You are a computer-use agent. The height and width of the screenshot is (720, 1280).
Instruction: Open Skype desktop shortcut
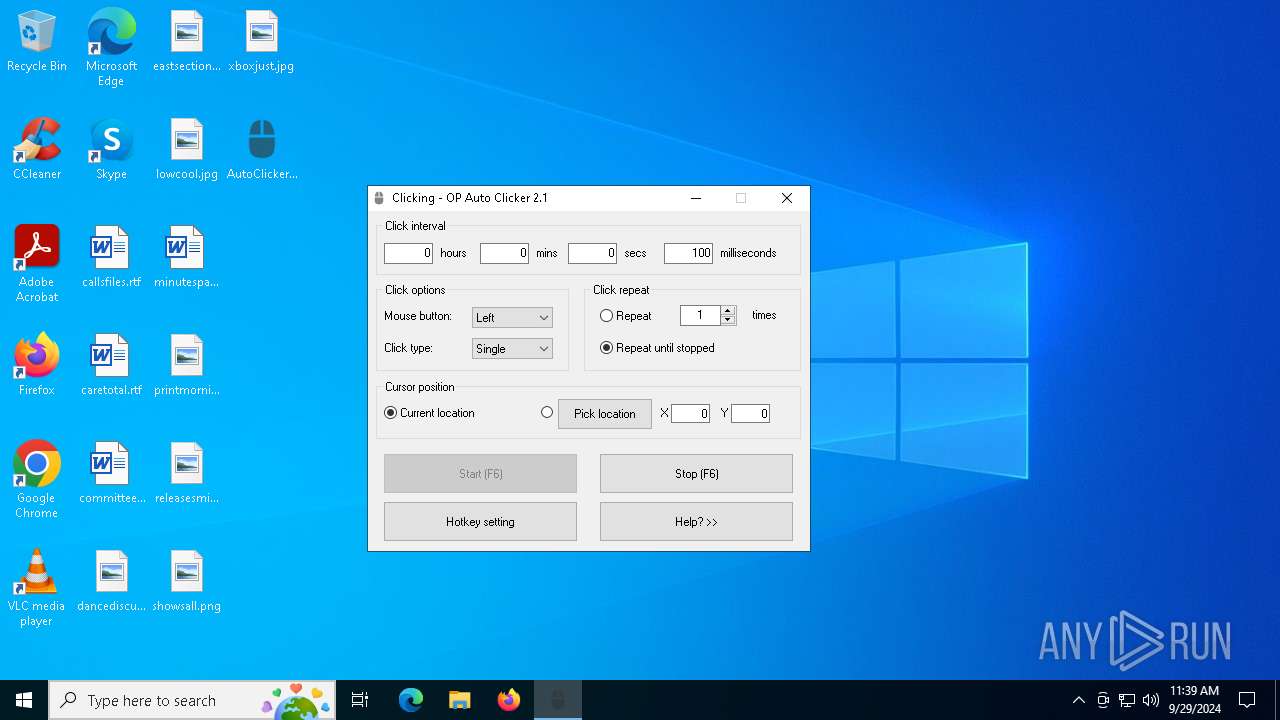pos(111,149)
